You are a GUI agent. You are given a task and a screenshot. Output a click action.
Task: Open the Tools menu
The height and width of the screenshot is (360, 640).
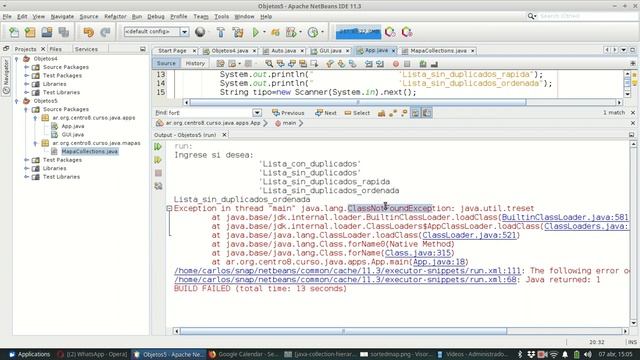coord(221,16)
